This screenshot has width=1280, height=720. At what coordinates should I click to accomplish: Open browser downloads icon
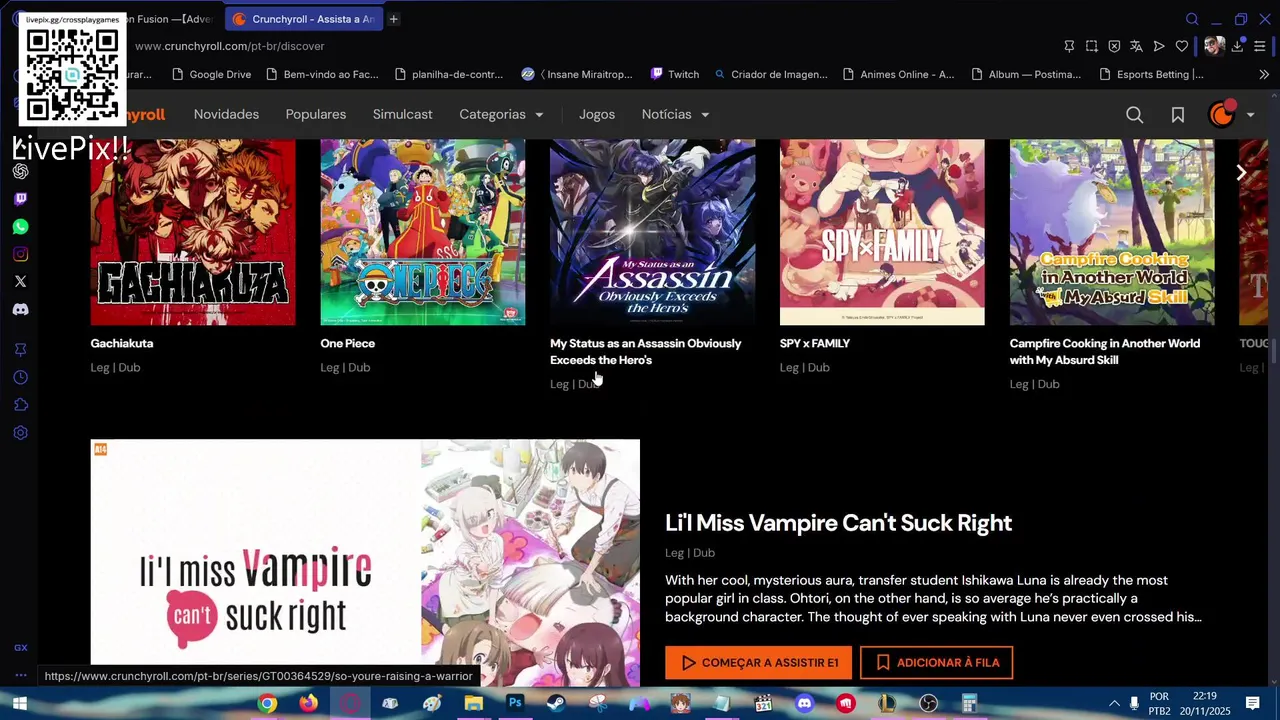pyautogui.click(x=1238, y=46)
